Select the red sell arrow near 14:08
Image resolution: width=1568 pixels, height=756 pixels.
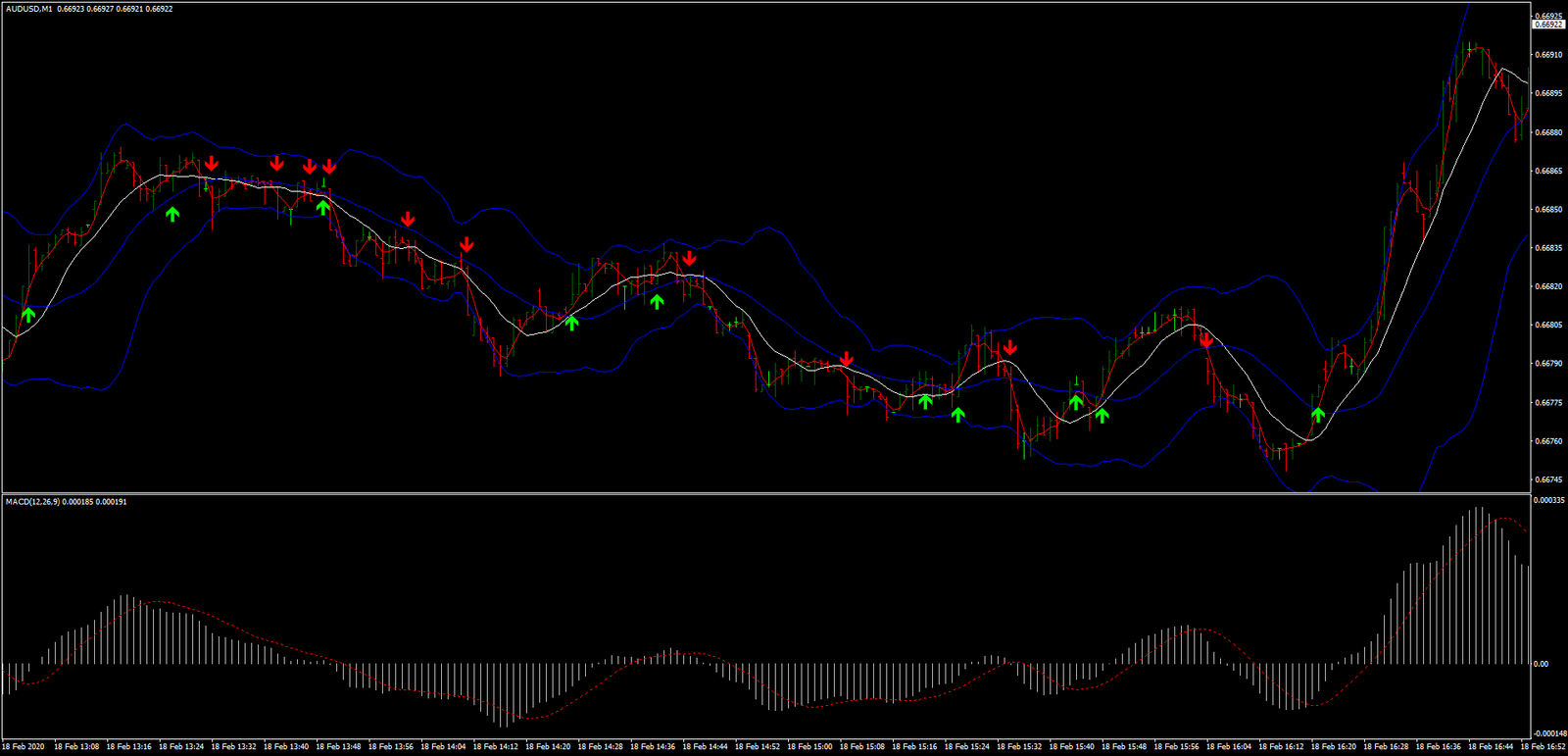coord(466,244)
